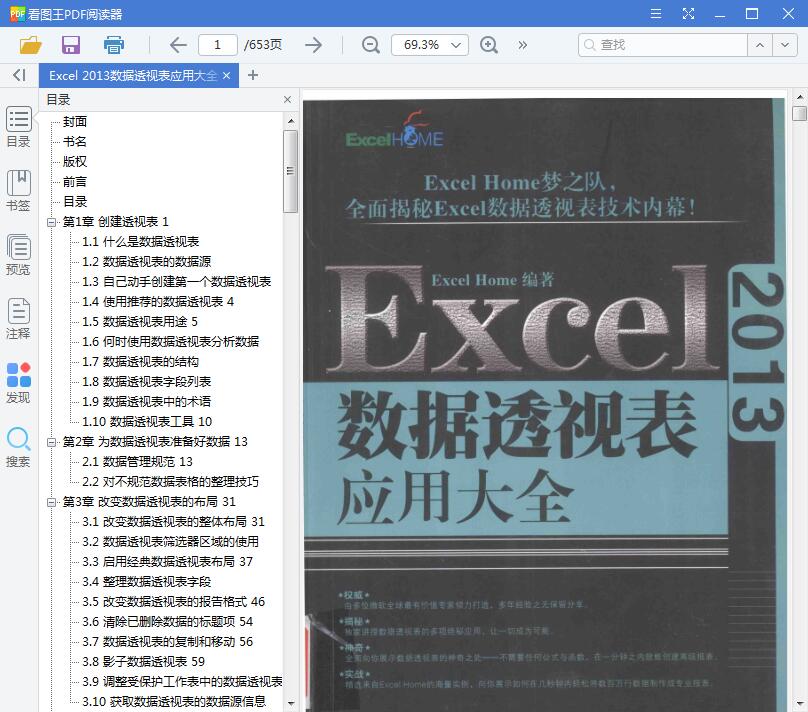Screen dimensions: 808x712
Task: Collapse the sidebar with the left arrow icon
Action: (19, 75)
